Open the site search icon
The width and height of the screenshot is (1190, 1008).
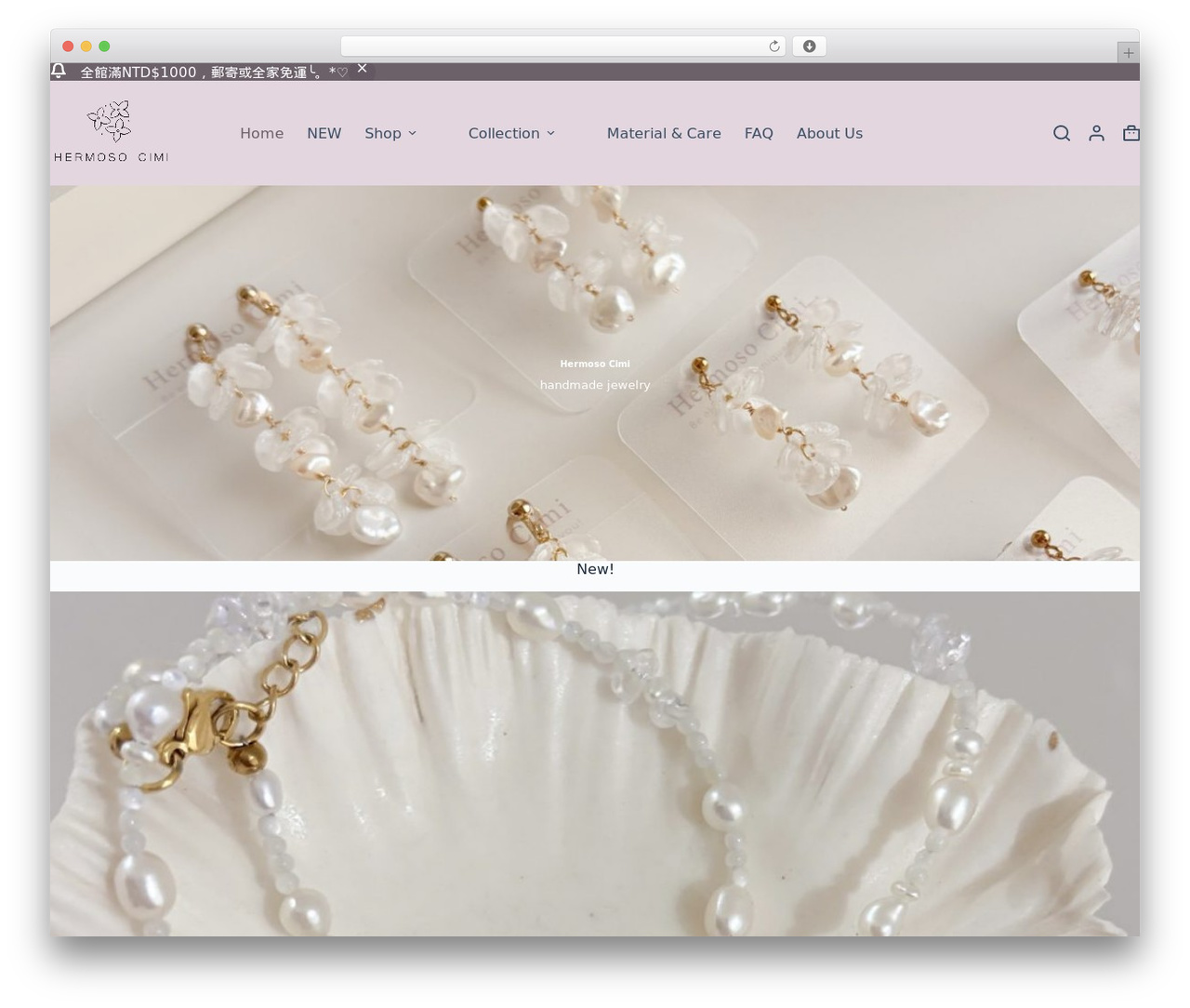[1062, 133]
